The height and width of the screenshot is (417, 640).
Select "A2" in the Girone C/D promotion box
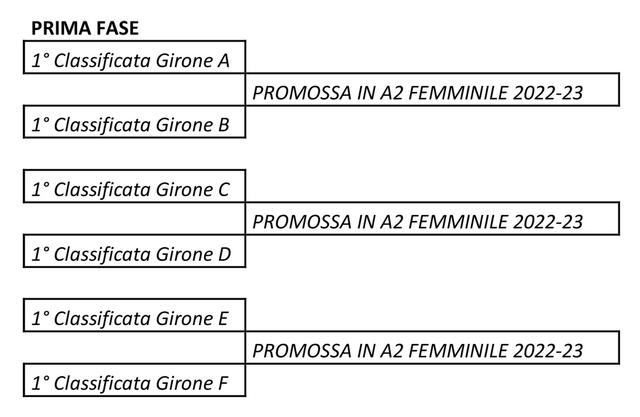pos(391,222)
